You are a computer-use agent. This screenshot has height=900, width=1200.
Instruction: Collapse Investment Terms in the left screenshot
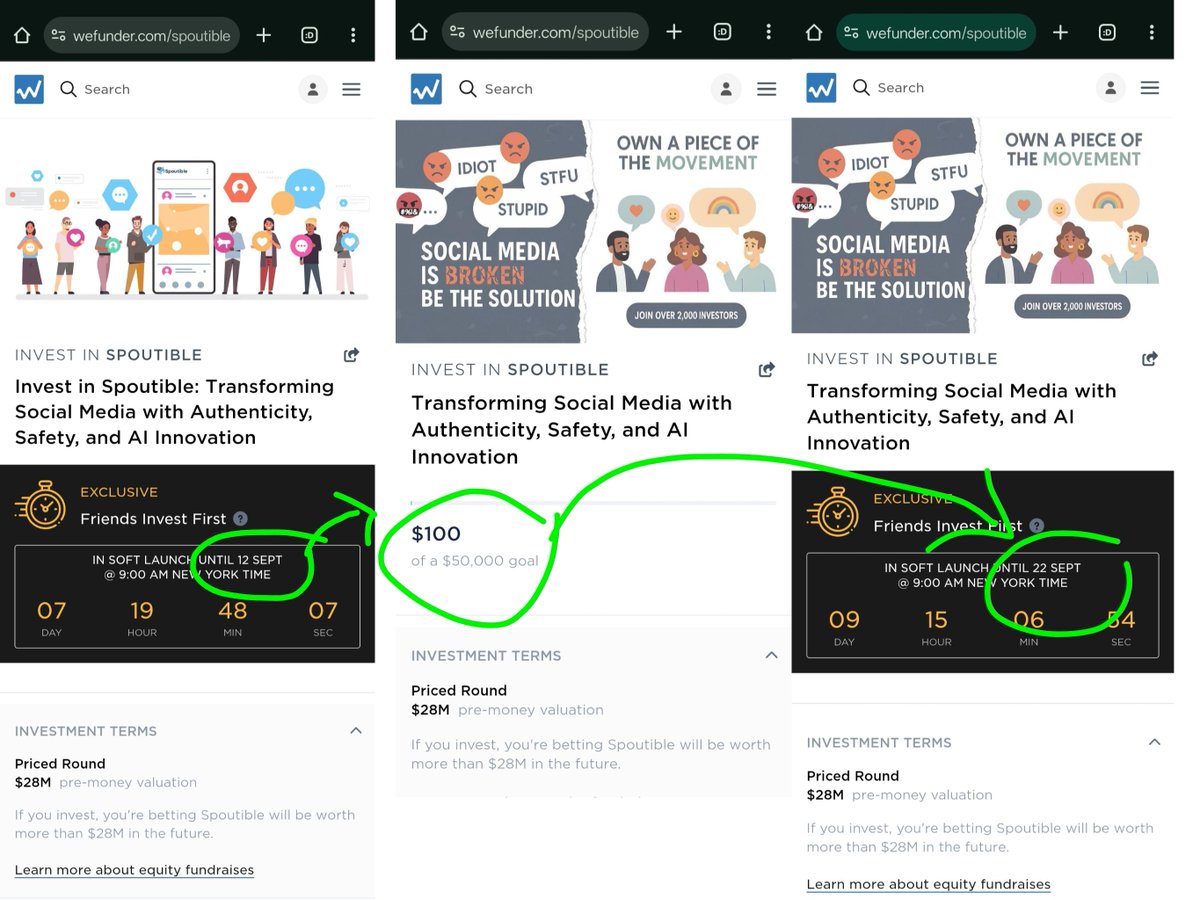coord(356,731)
